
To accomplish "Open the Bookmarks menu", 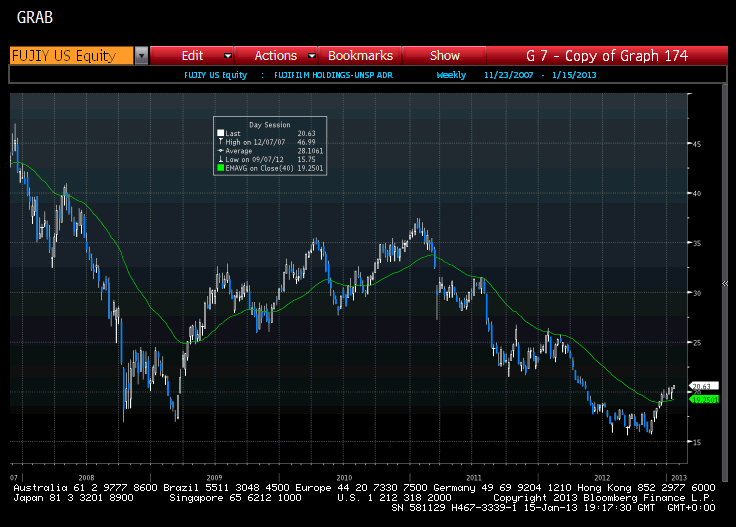I will click(x=360, y=56).
